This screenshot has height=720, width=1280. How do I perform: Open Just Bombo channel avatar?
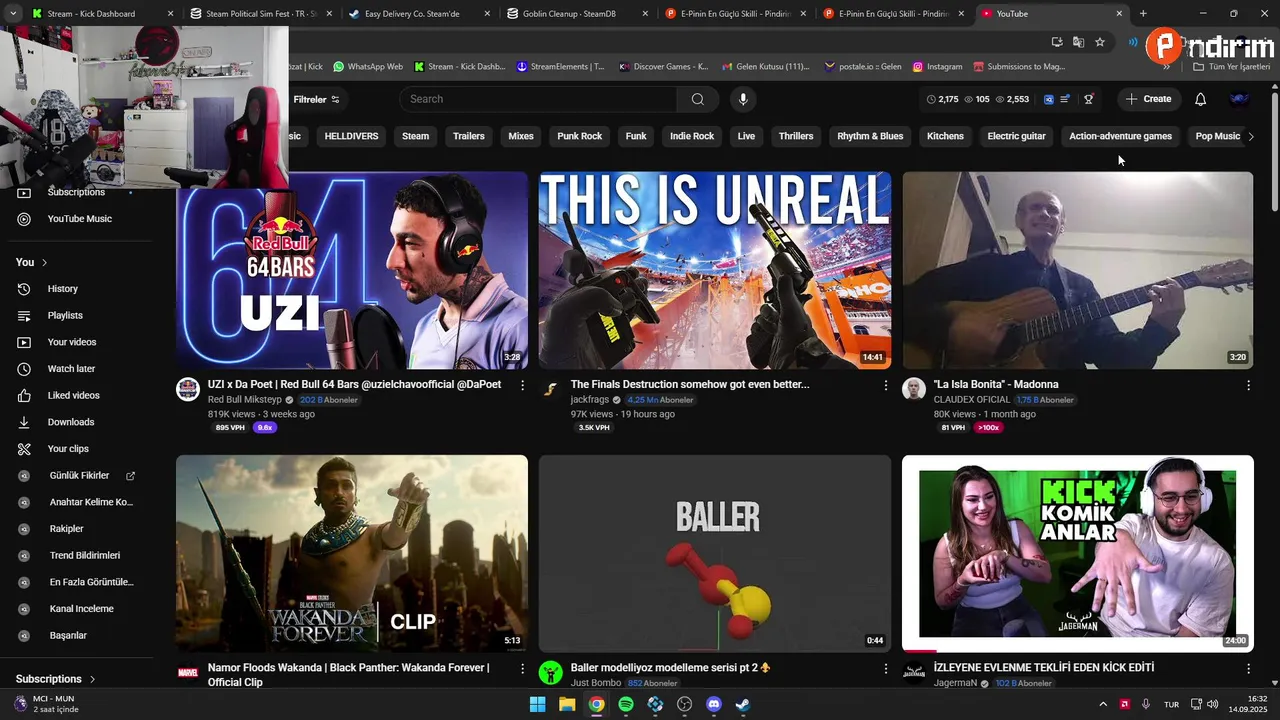coord(550,672)
